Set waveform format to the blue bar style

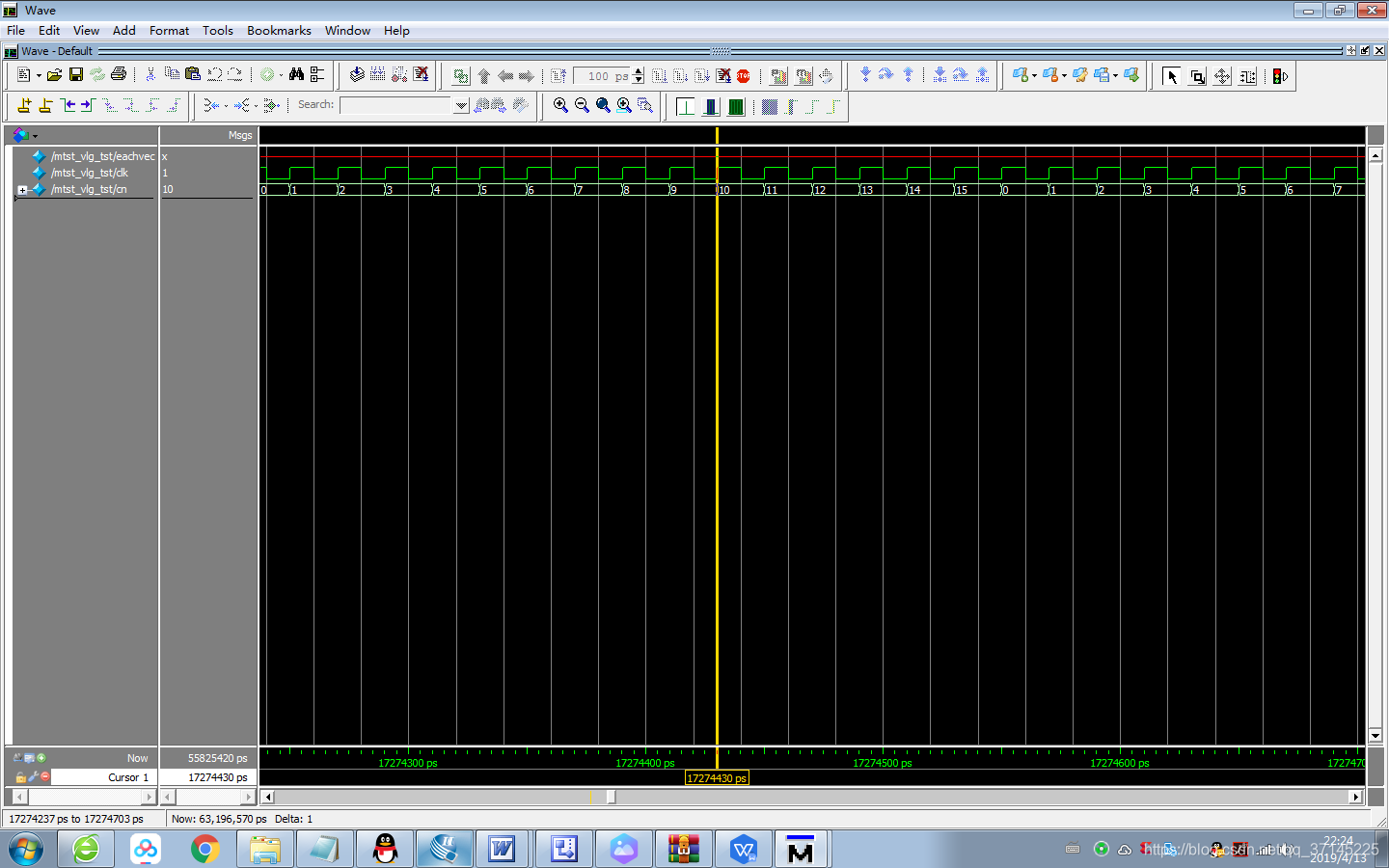click(711, 106)
